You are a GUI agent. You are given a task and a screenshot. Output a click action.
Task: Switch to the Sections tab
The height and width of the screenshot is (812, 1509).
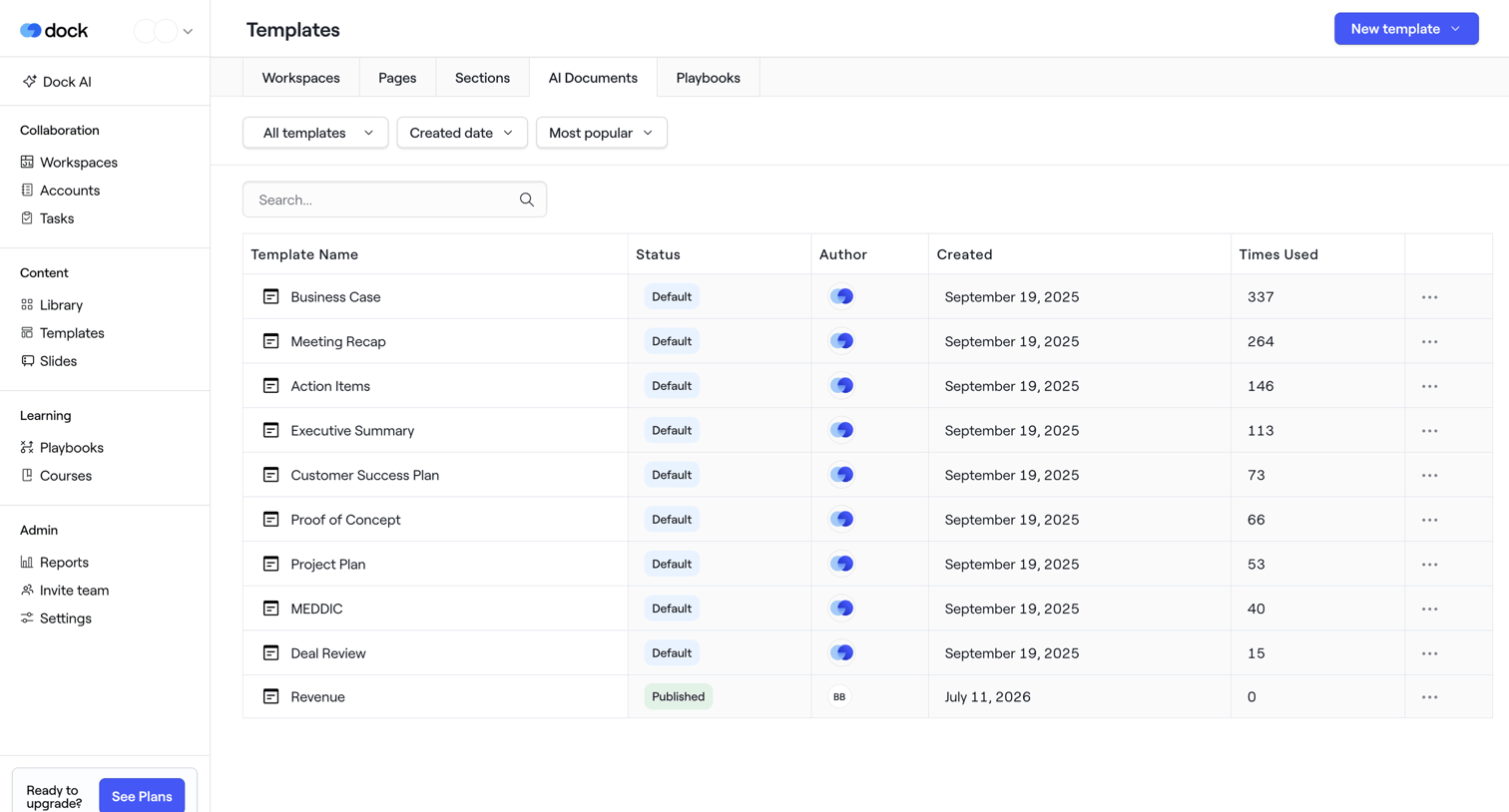(x=482, y=78)
